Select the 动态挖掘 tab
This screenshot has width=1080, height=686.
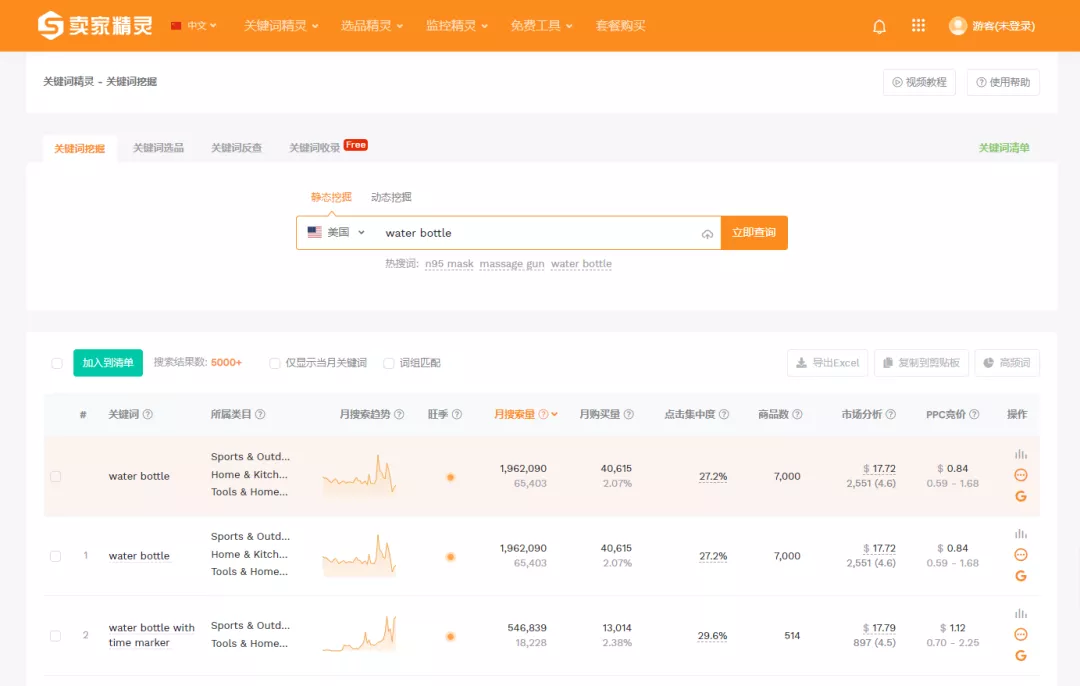391,197
